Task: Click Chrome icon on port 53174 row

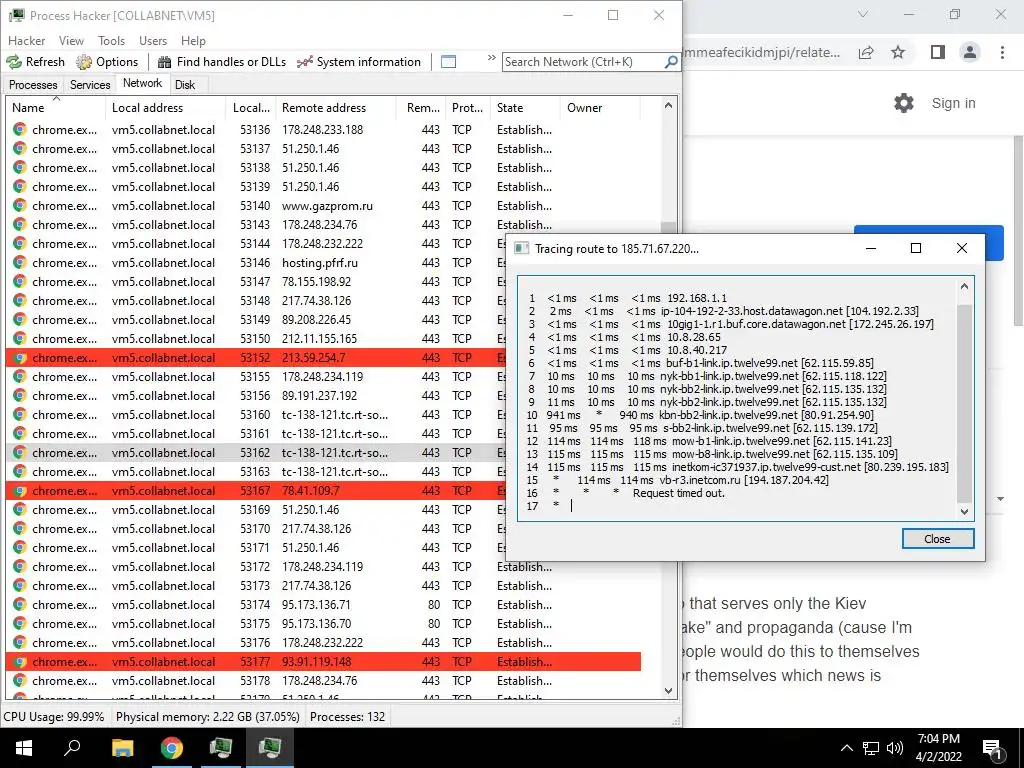Action: coord(20,605)
